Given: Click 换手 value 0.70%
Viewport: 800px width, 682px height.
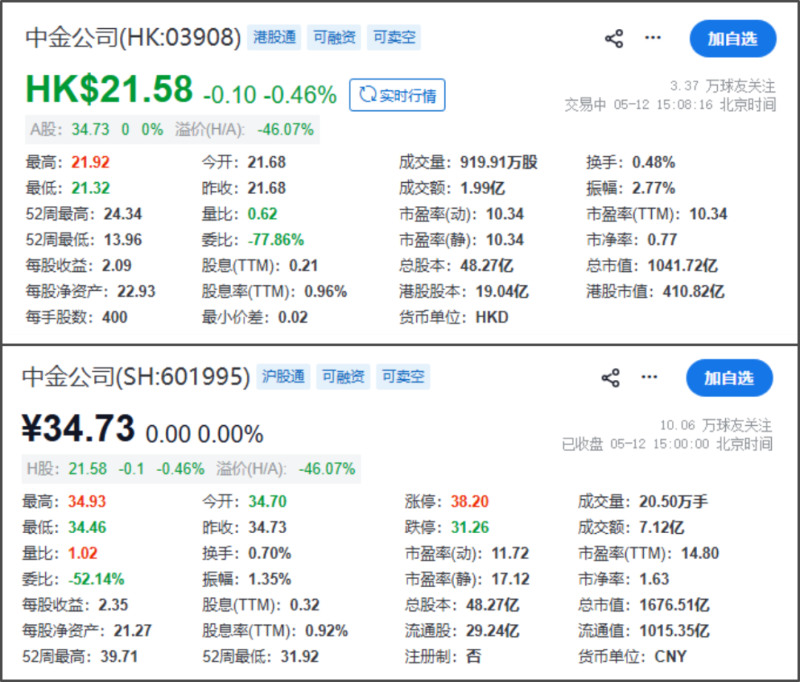Looking at the screenshot, I should click(x=269, y=553).
